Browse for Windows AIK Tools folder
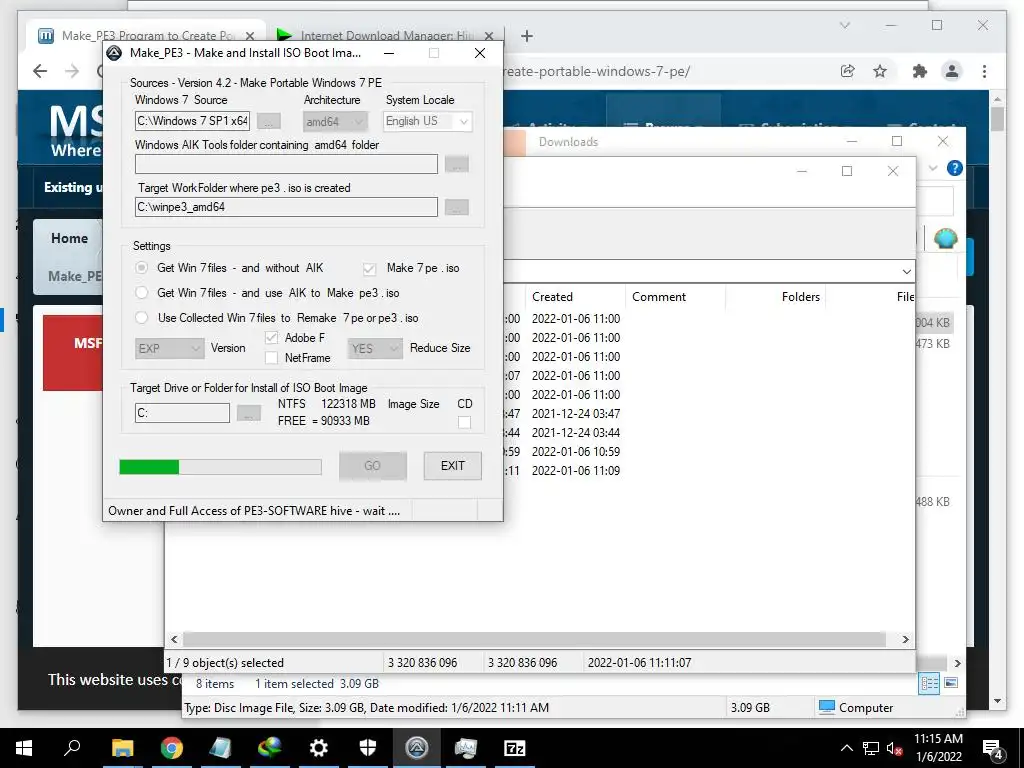The height and width of the screenshot is (768, 1024). tap(456, 165)
